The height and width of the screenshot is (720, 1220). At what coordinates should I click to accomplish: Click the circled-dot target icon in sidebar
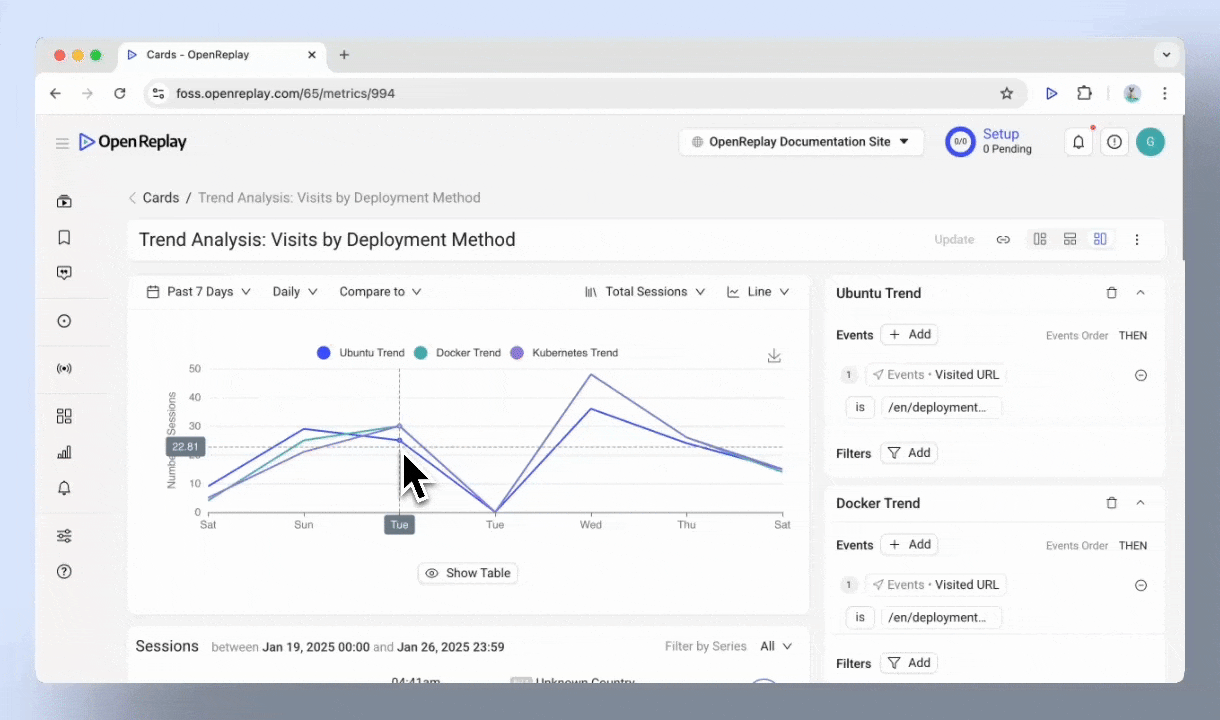[64, 321]
